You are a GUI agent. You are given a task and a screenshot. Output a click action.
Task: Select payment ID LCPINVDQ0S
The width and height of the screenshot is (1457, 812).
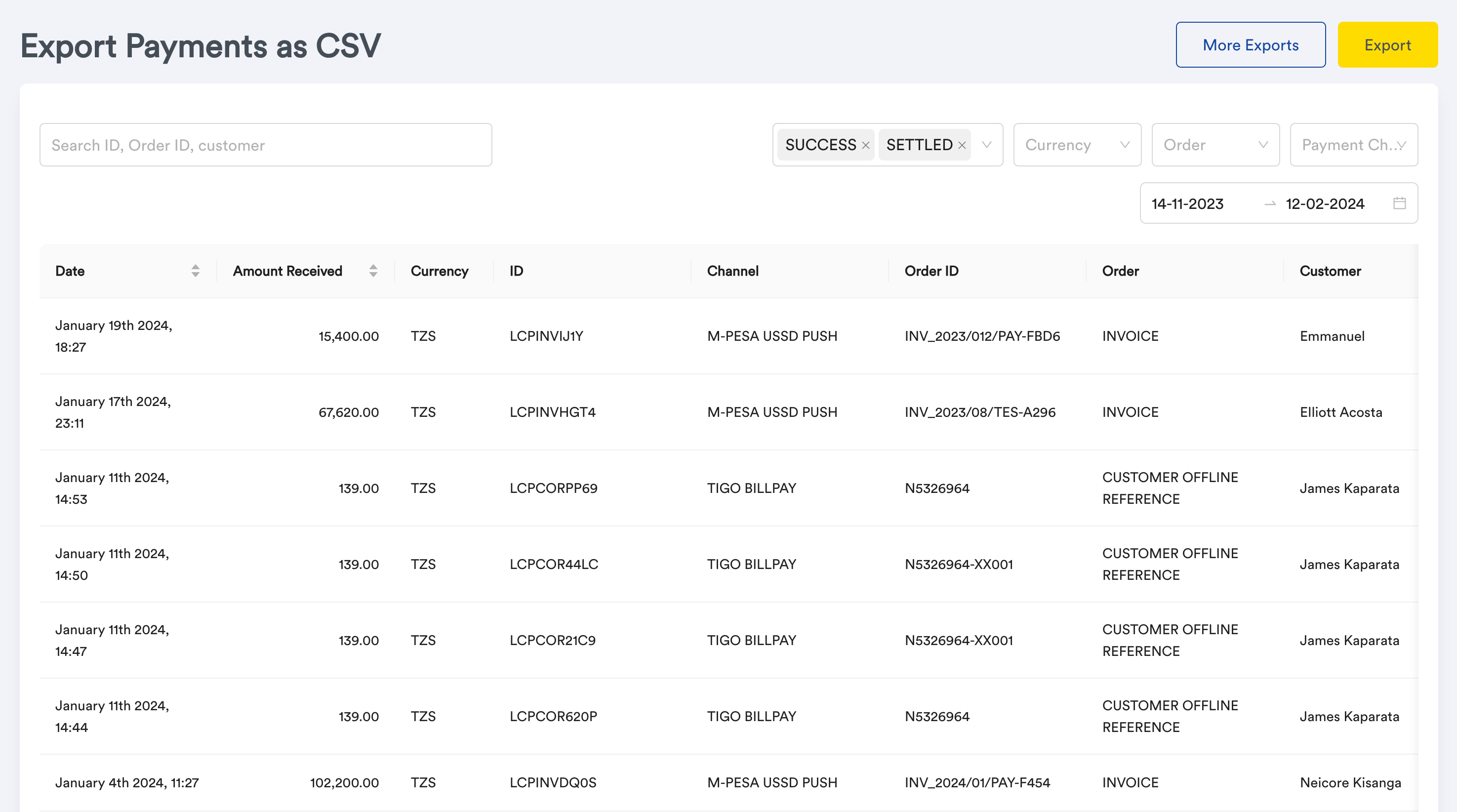tap(553, 782)
